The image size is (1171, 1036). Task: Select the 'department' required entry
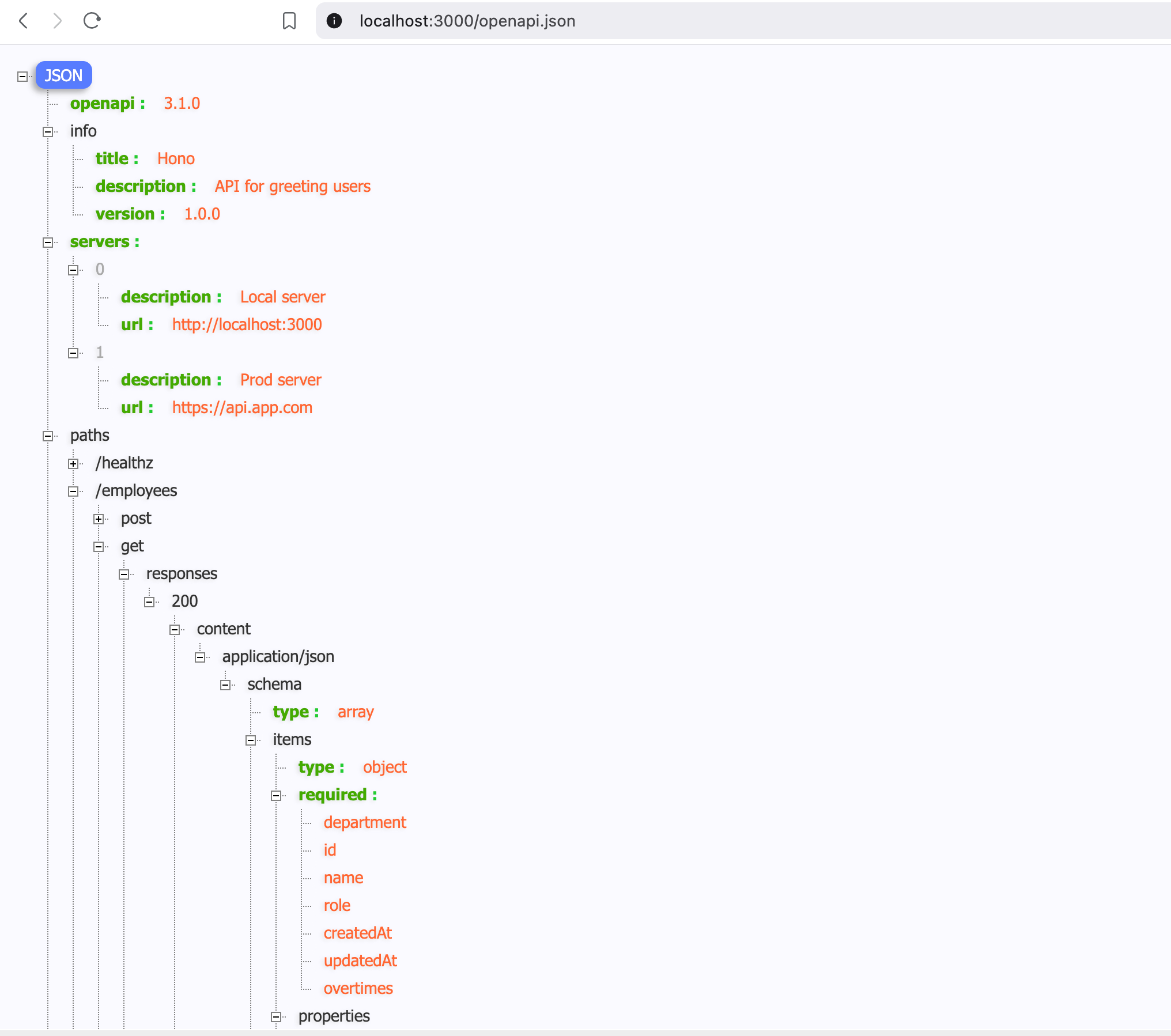[x=365, y=822]
